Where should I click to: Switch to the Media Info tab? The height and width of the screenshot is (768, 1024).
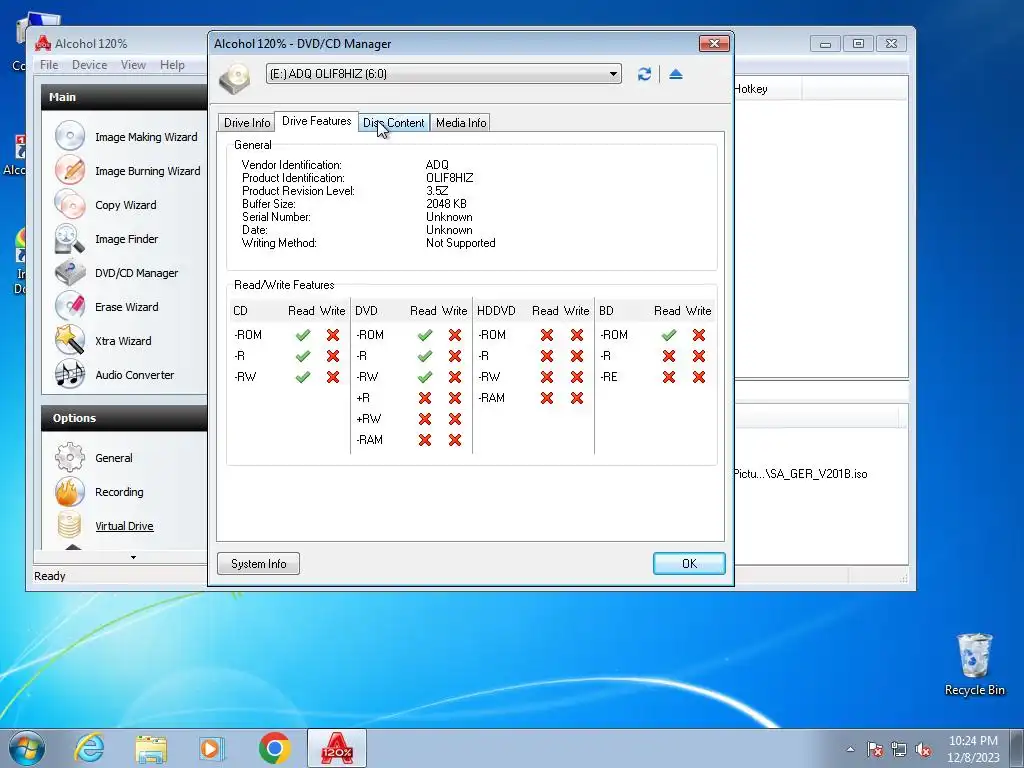(461, 123)
